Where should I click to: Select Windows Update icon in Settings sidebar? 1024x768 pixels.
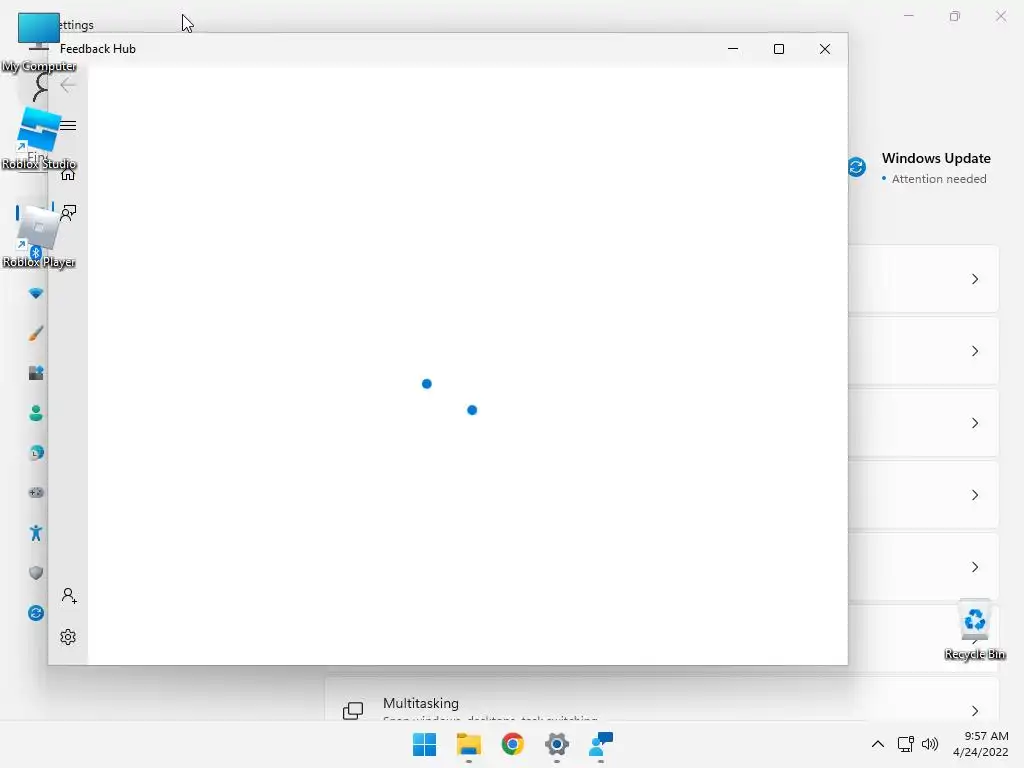[36, 613]
